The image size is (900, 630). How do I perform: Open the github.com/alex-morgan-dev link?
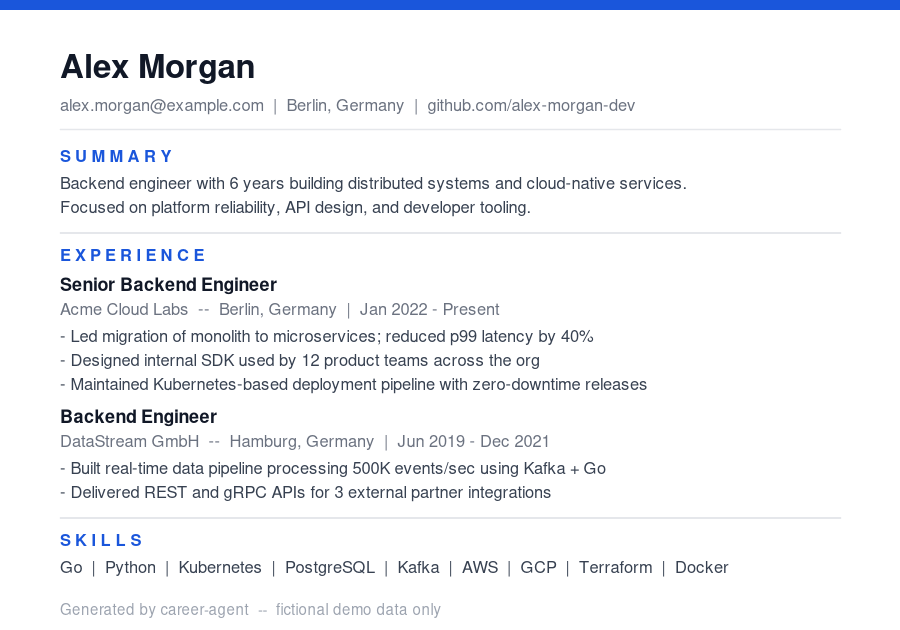(x=531, y=106)
